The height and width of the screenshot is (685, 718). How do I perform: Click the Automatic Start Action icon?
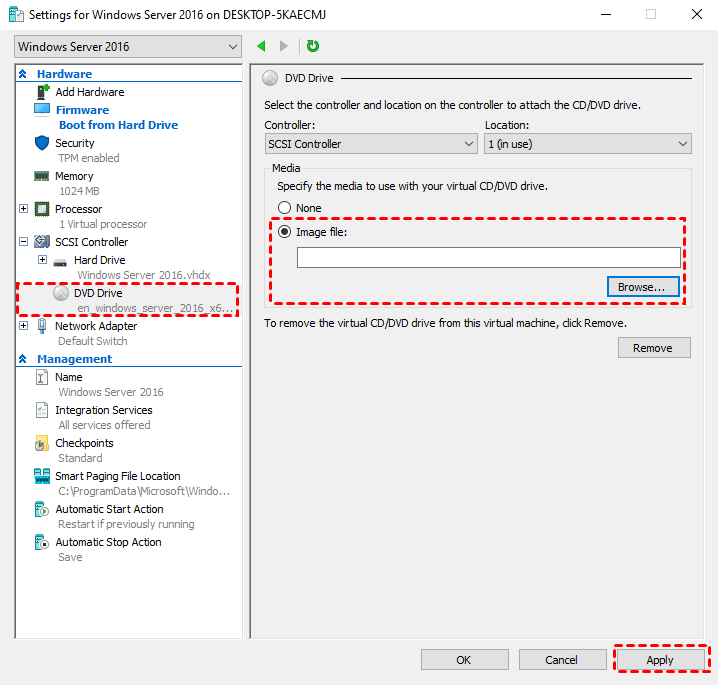point(42,509)
